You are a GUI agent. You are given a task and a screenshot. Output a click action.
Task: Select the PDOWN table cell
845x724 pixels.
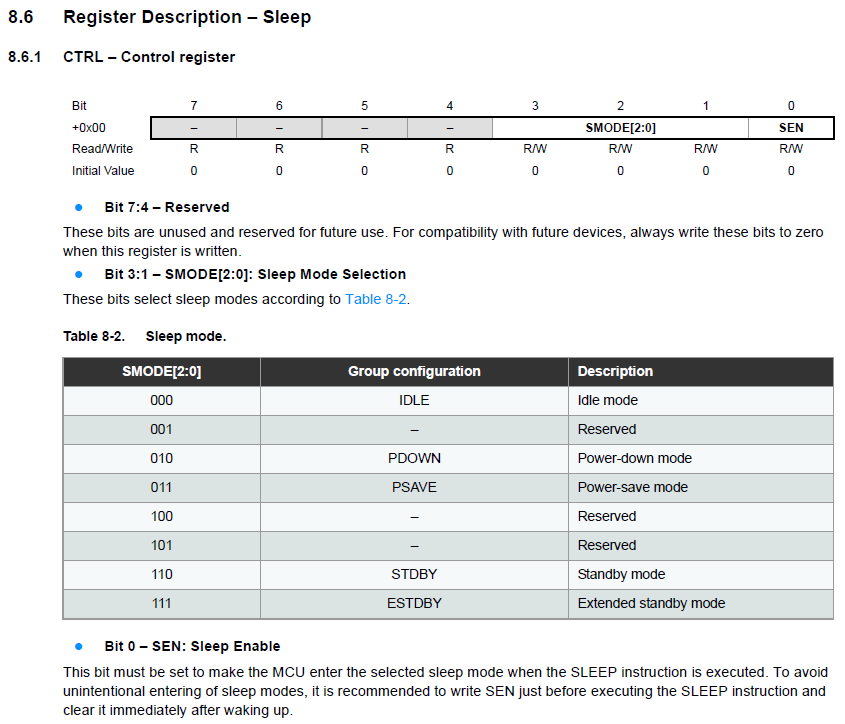(414, 459)
